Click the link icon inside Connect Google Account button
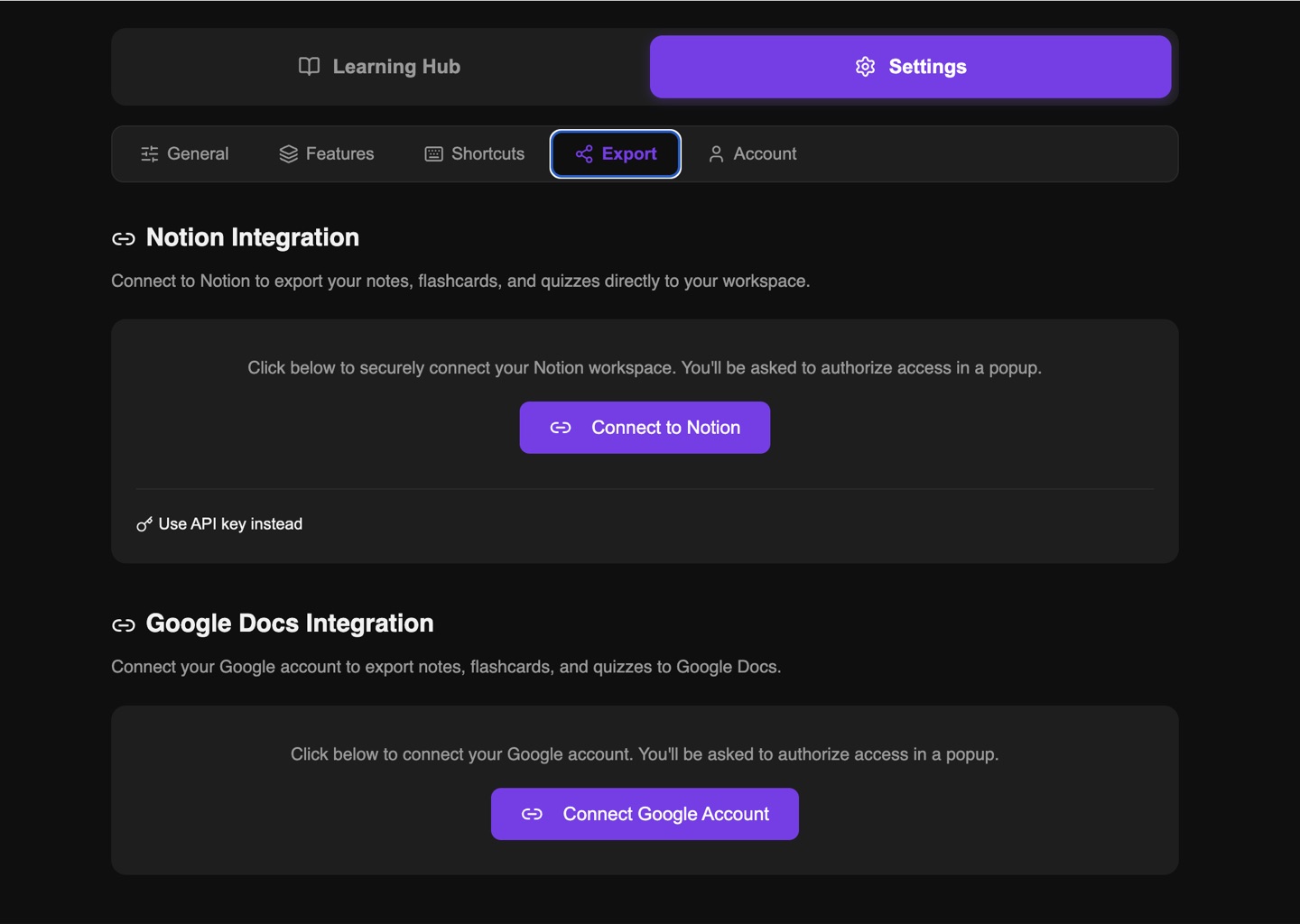 [x=533, y=813]
